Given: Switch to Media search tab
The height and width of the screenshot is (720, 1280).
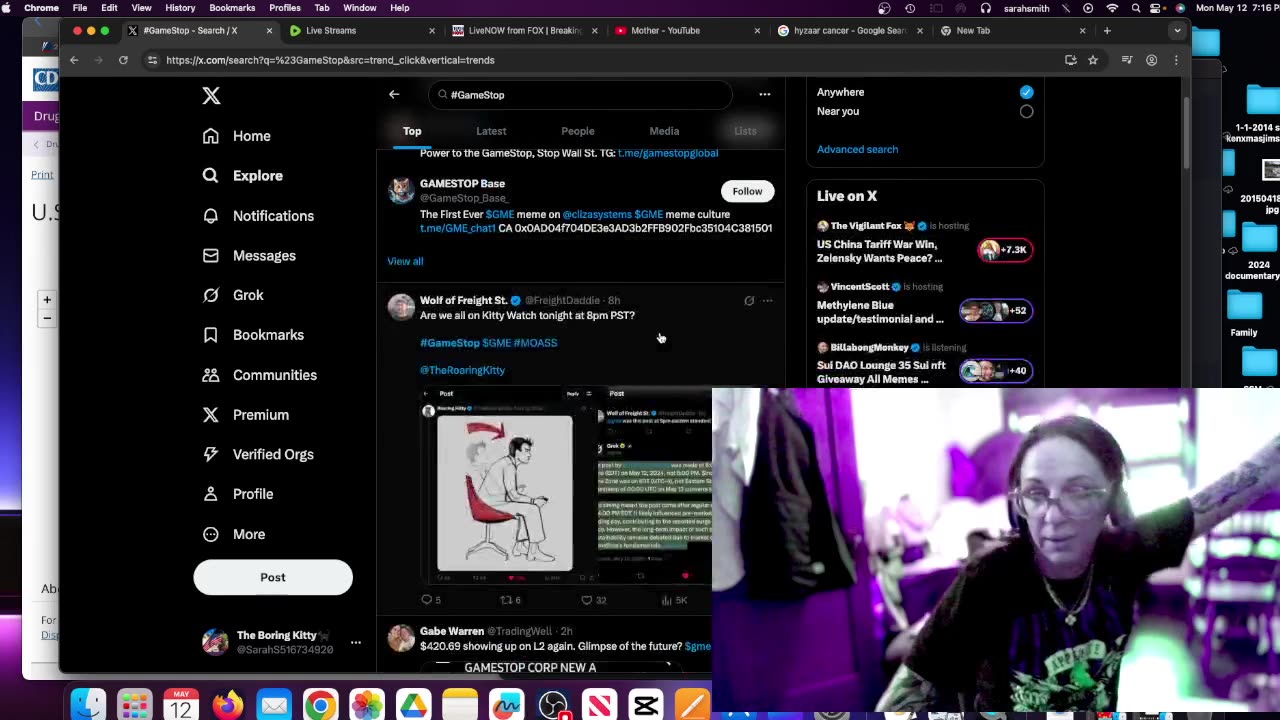Looking at the screenshot, I should (664, 131).
